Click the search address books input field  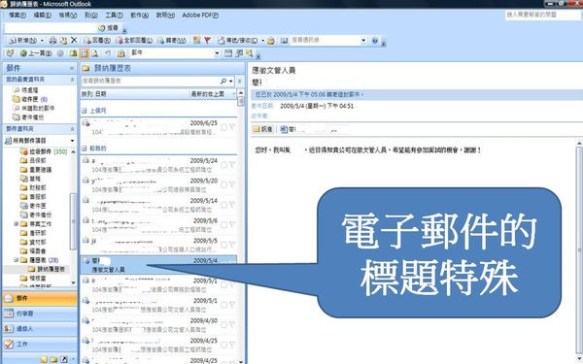[x=325, y=40]
